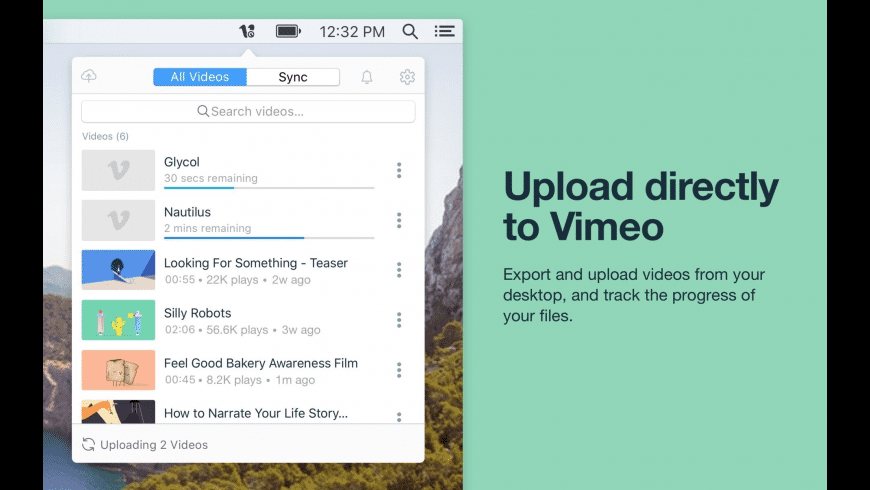Switch to All Videos tab
The height and width of the screenshot is (490, 870).
pos(200,77)
